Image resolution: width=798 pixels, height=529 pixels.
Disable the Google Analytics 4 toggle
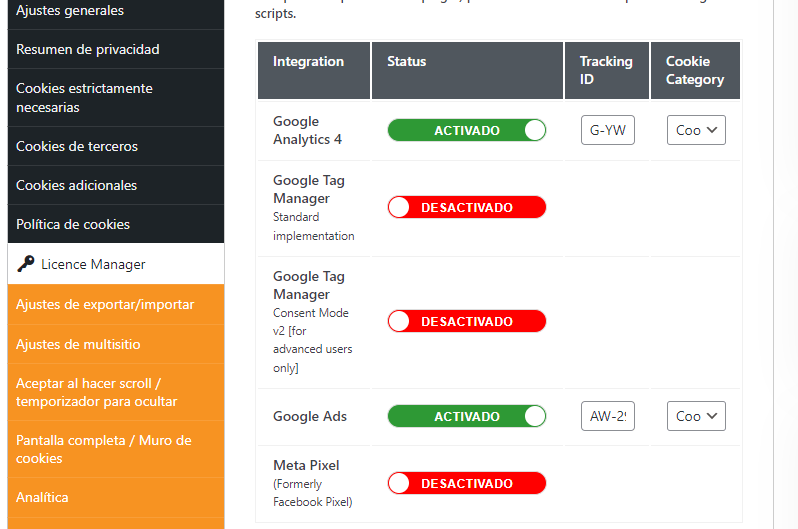coord(467,130)
